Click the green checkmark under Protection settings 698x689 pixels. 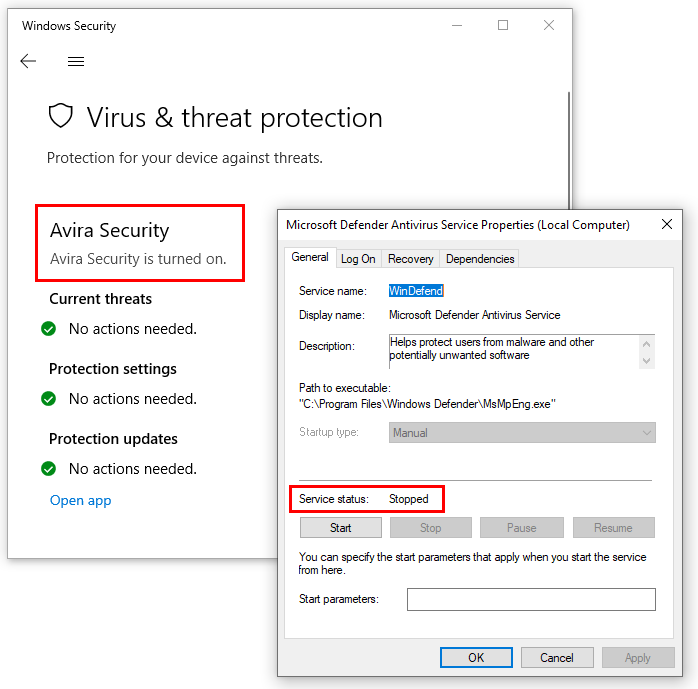tap(49, 399)
